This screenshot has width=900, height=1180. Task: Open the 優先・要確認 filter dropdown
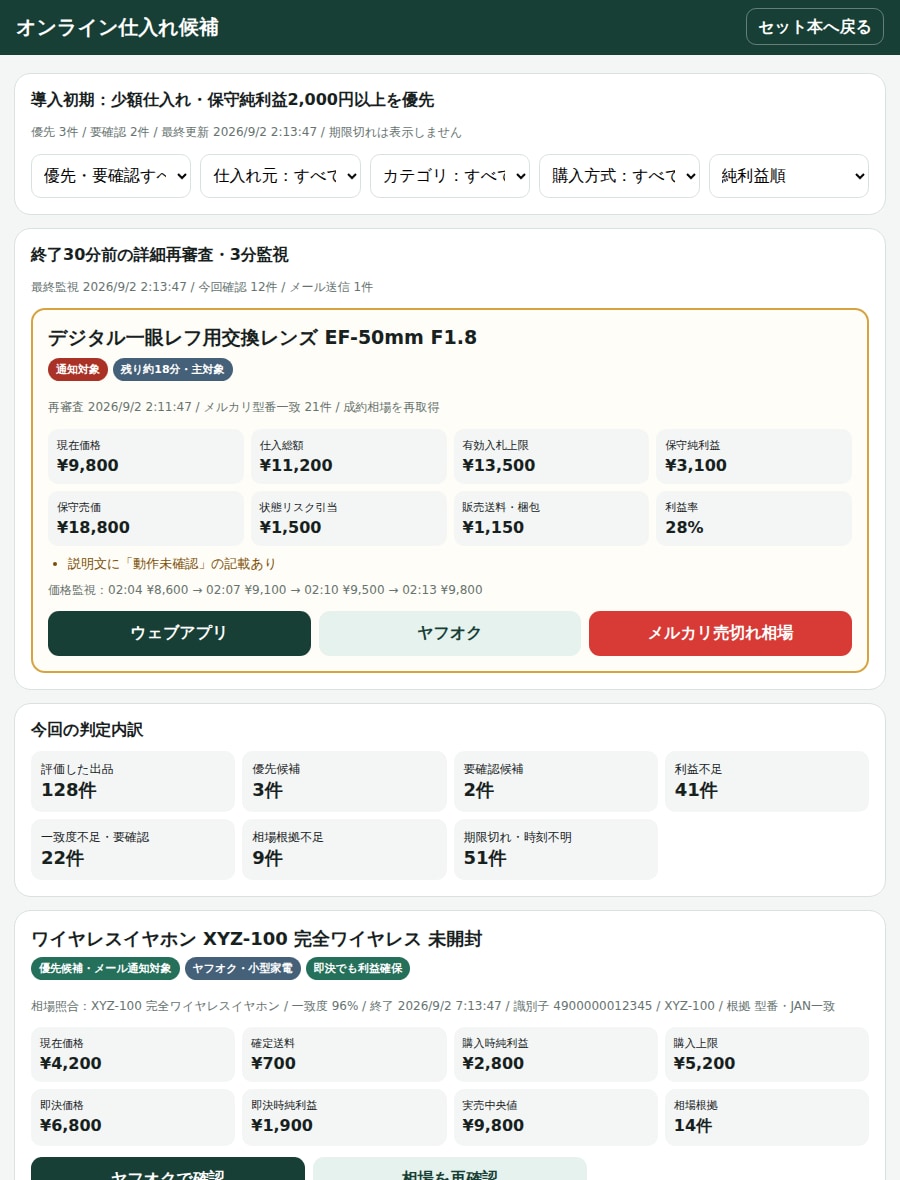click(x=111, y=176)
